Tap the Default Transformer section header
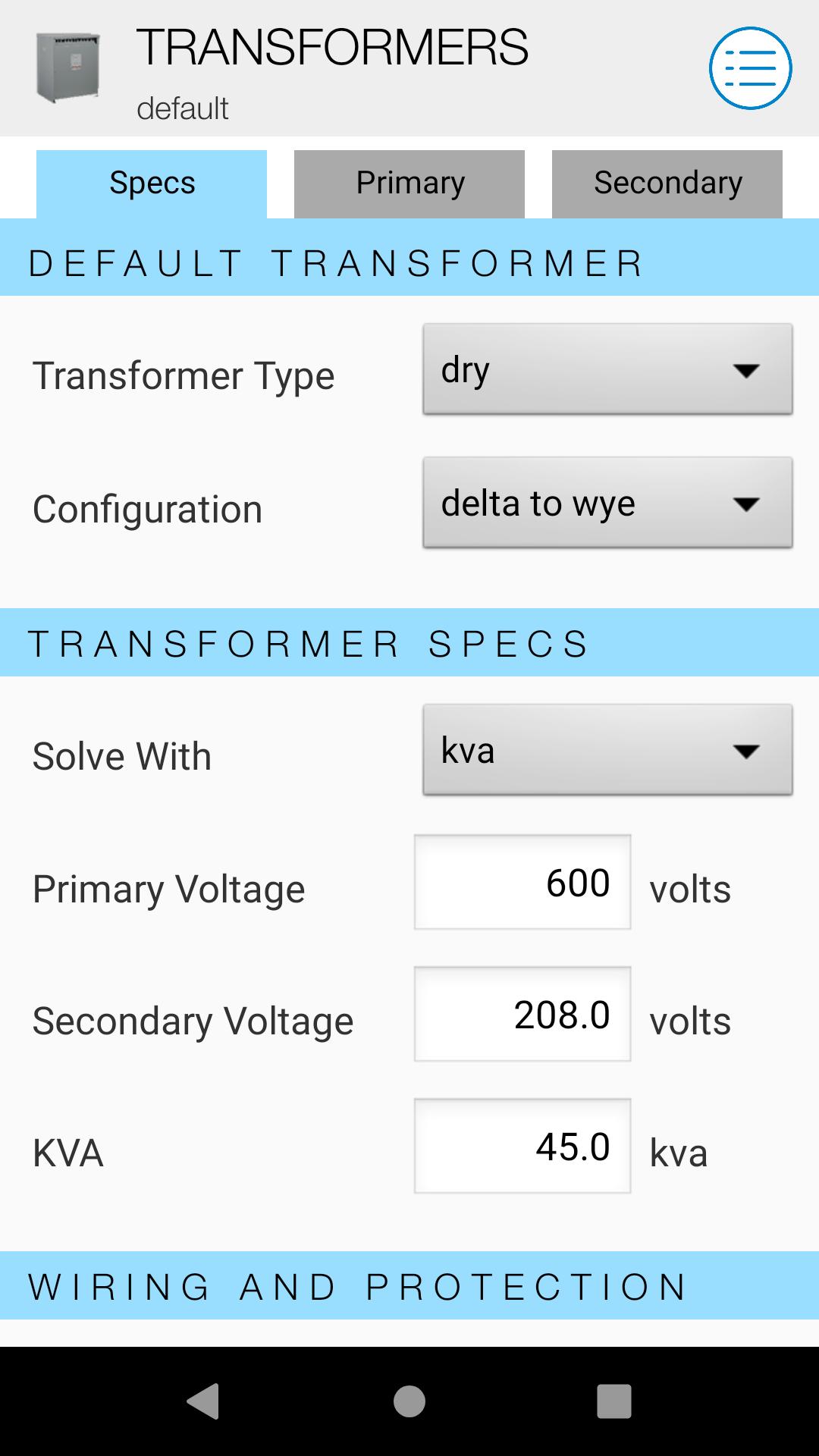819x1456 pixels. coord(335,262)
